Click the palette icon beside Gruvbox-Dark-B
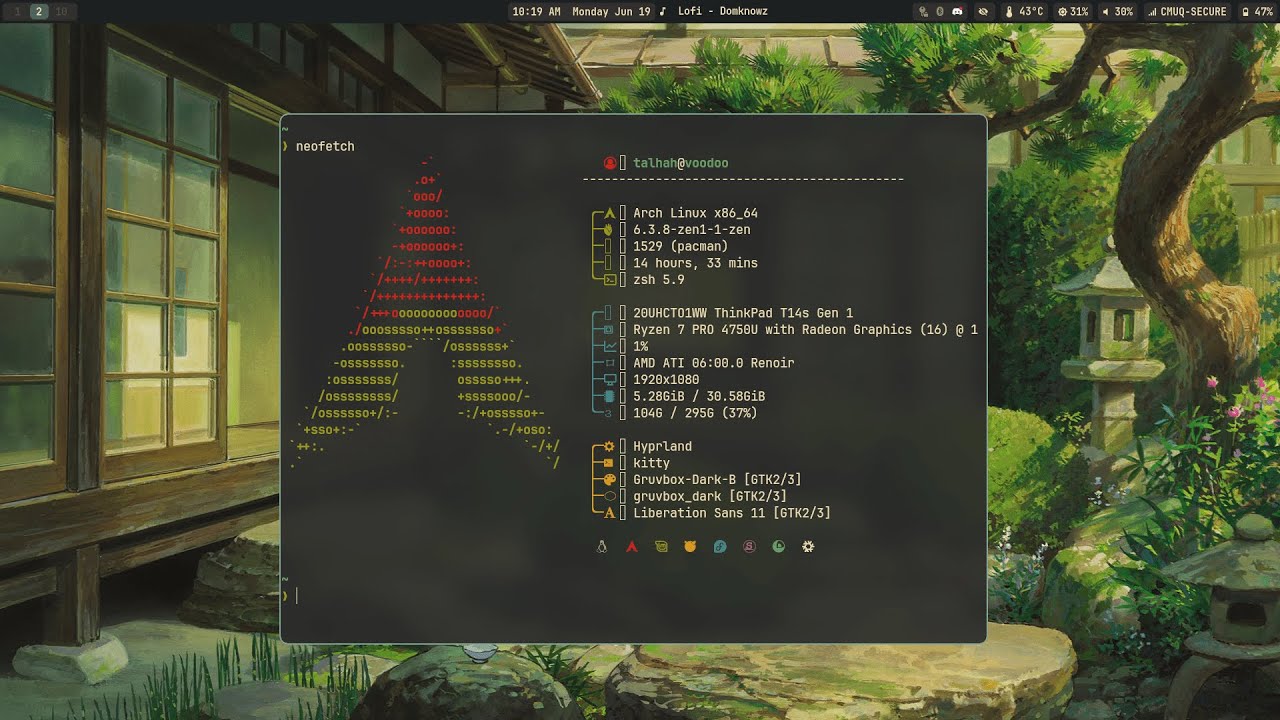The height and width of the screenshot is (720, 1280). pos(609,480)
